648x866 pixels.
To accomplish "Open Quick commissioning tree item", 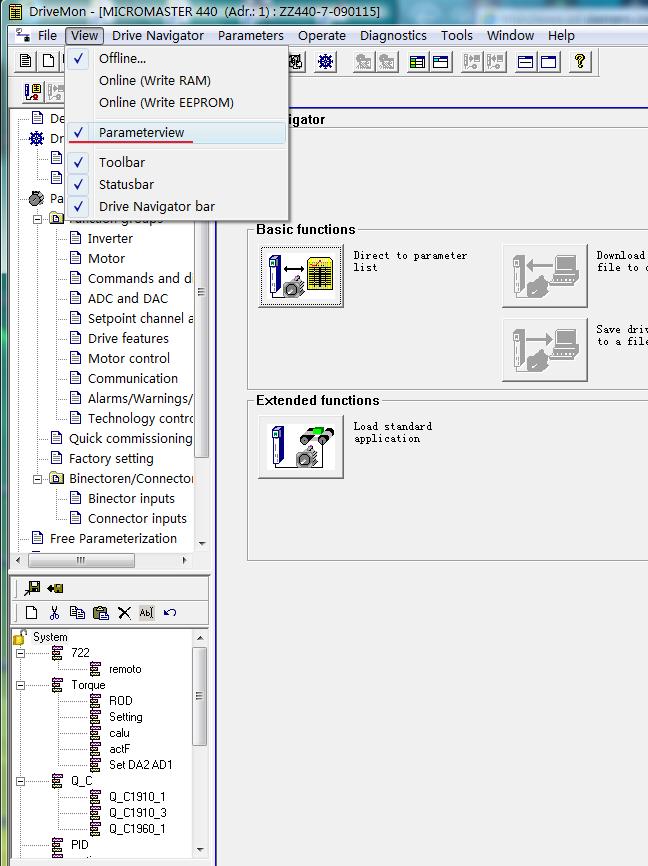I will click(130, 439).
